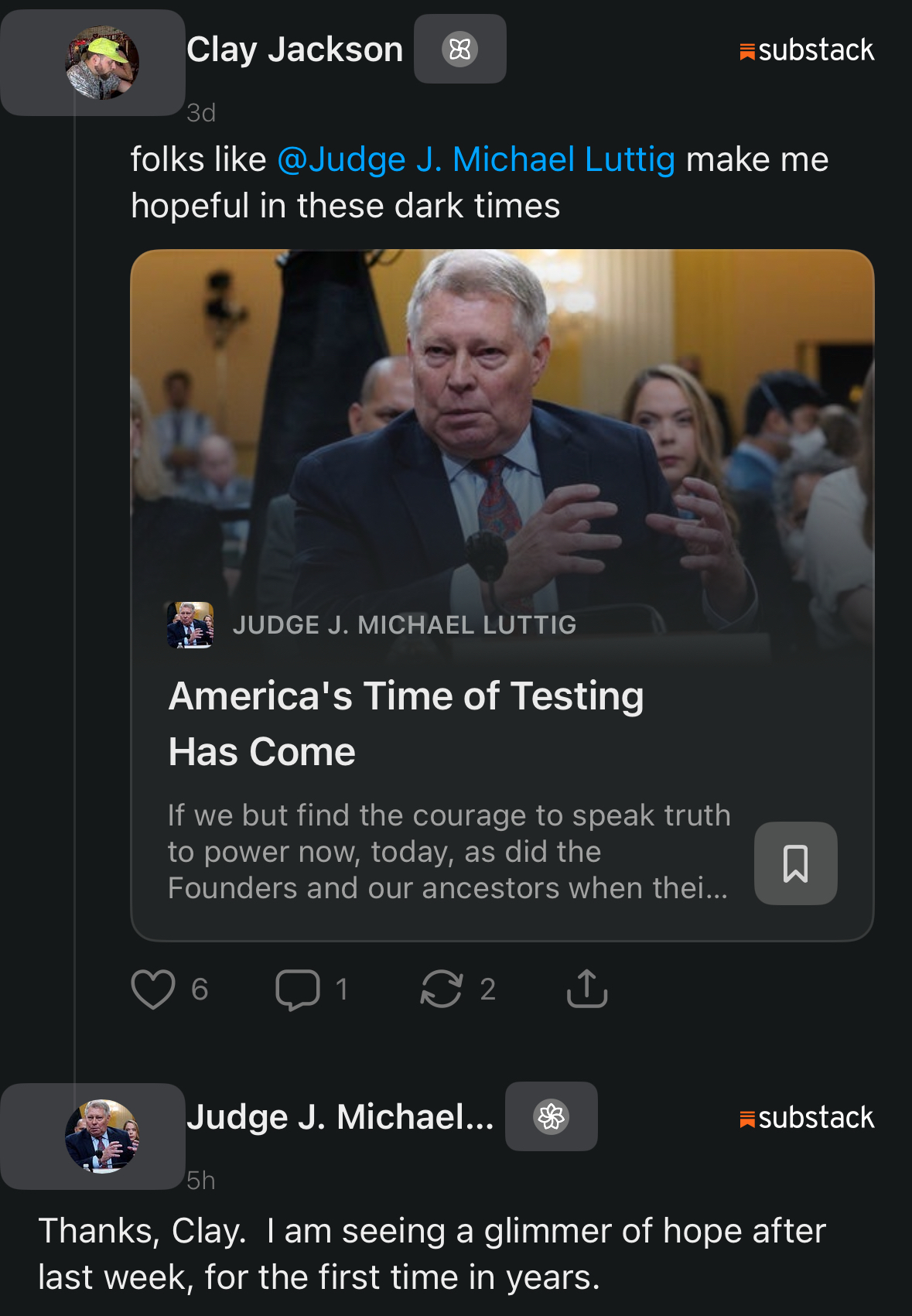Open Clay Jackson's profile name
912x1316 pixels.
pyautogui.click(x=295, y=50)
